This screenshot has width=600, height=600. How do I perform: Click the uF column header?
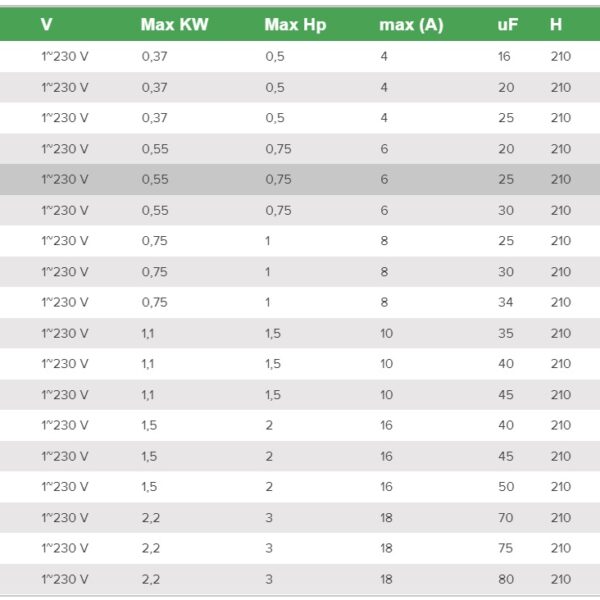507,25
